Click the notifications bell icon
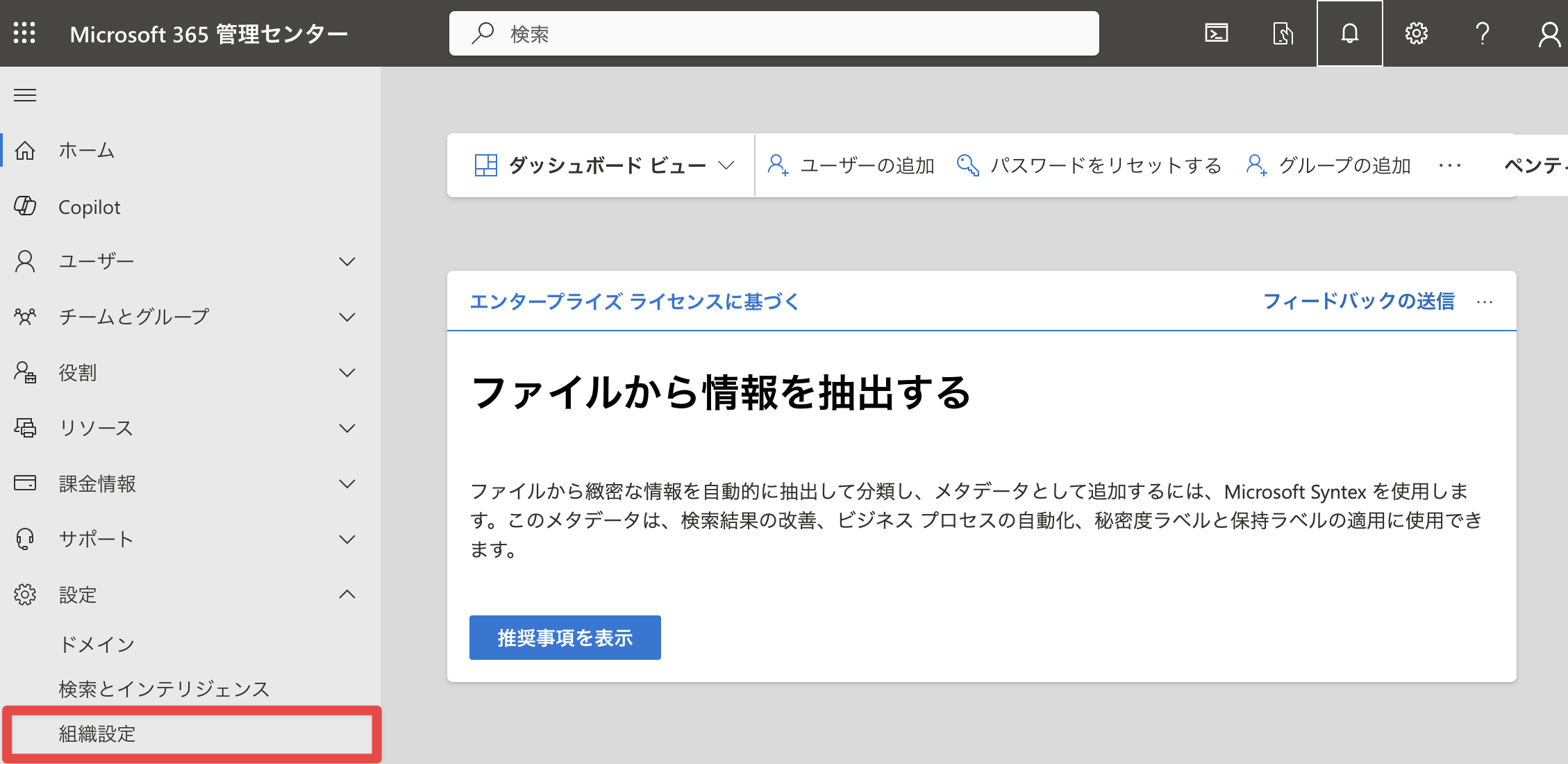1568x764 pixels. click(1349, 33)
